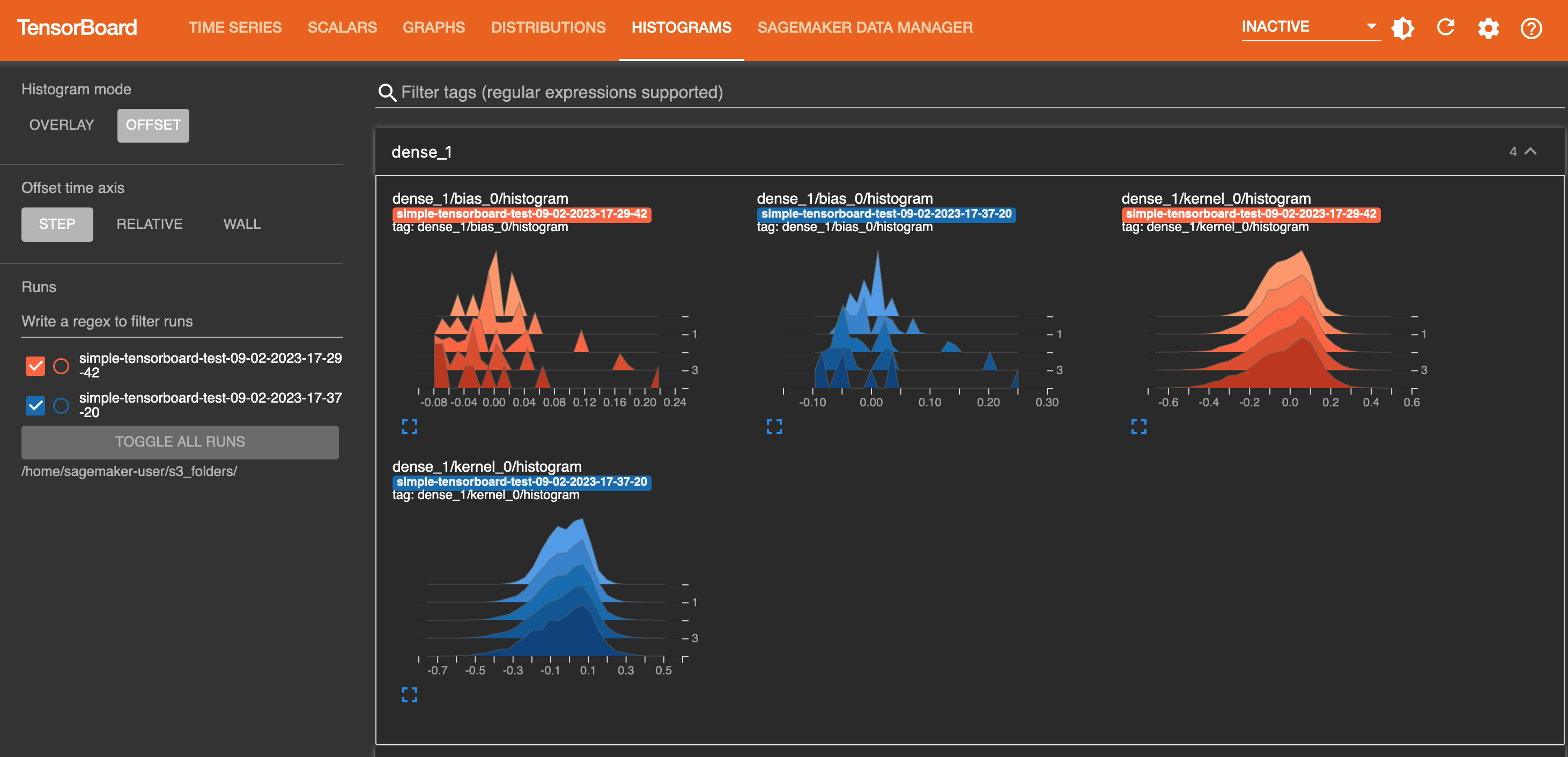The image size is (1568, 757).
Task: Click TOGGLE ALL RUNS button
Action: click(x=181, y=441)
